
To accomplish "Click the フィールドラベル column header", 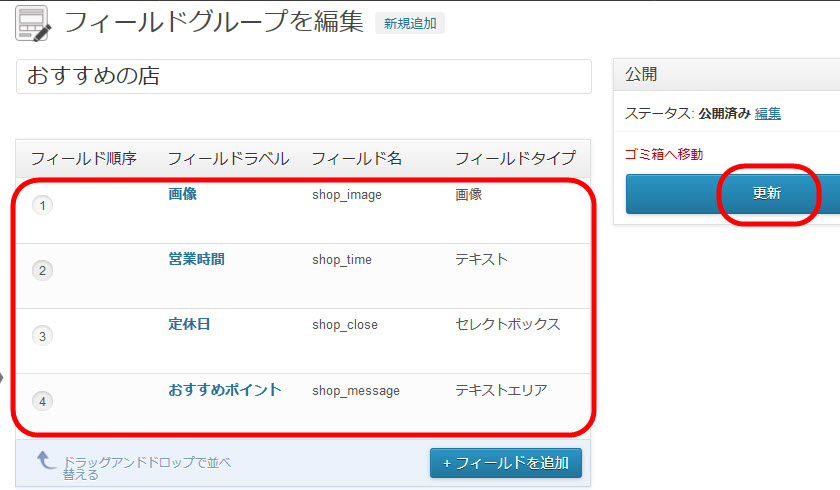I will point(228,159).
